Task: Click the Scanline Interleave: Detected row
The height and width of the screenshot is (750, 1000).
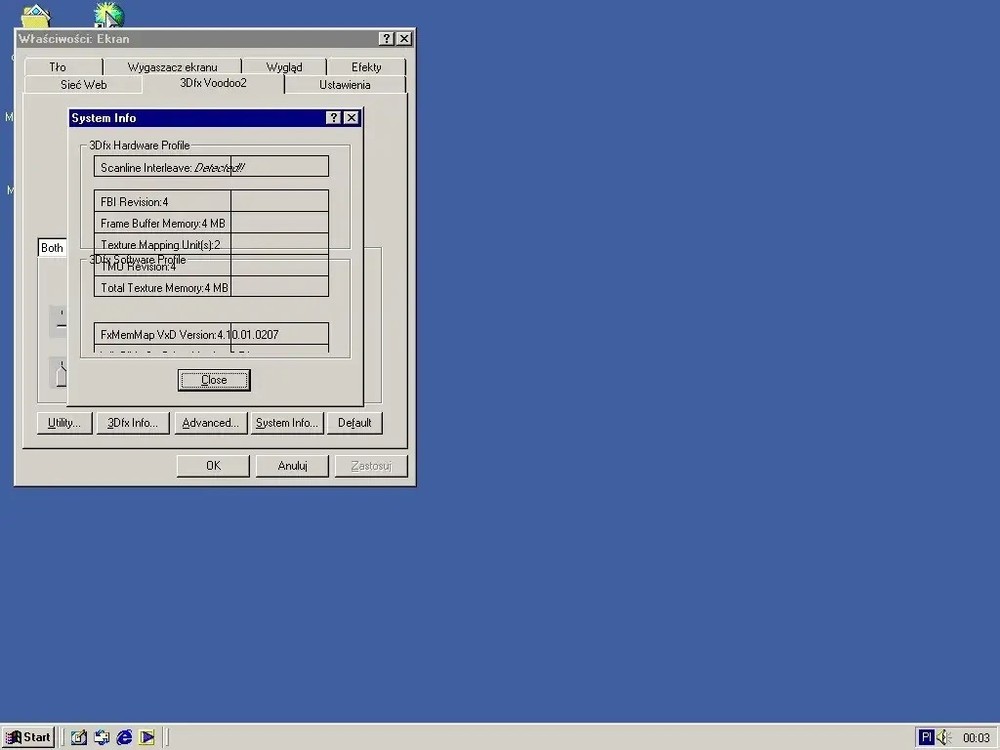Action: click(x=211, y=166)
